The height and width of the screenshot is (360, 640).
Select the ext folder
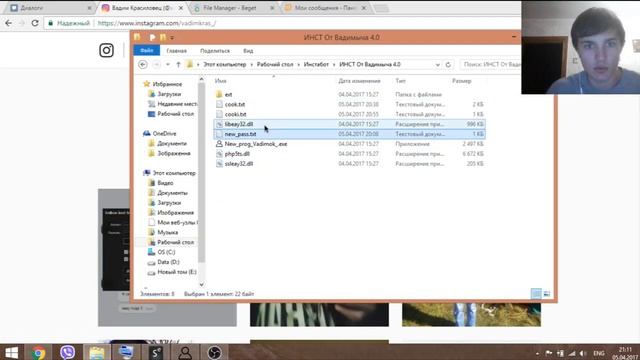click(x=228, y=94)
